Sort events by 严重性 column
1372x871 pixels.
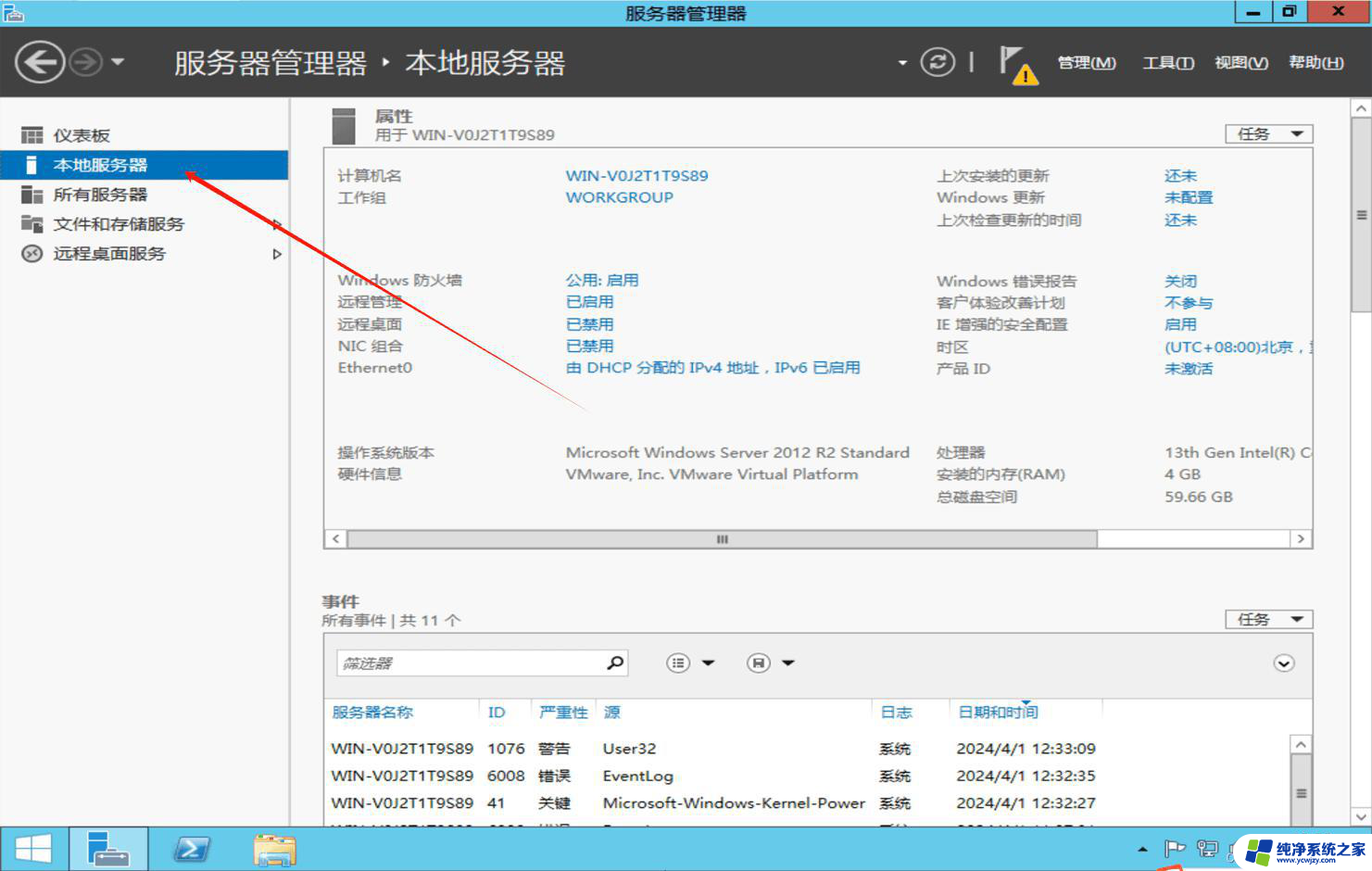pos(563,713)
